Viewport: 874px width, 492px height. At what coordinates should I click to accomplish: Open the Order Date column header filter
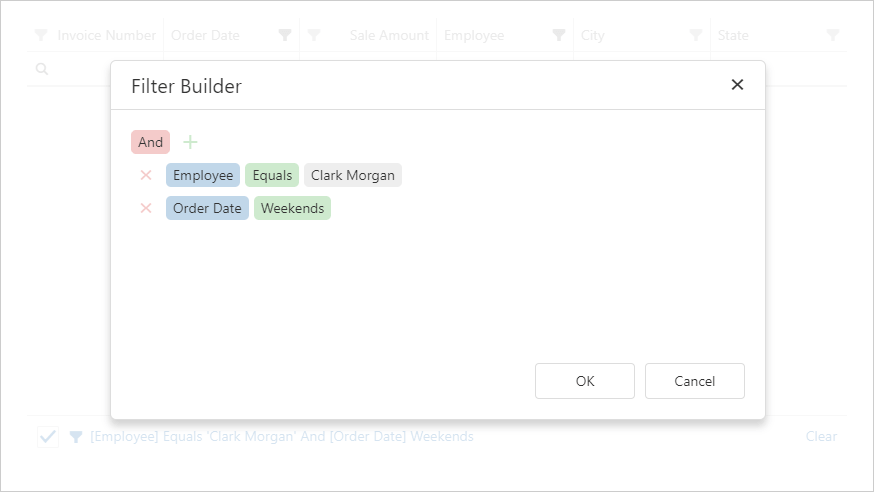click(285, 35)
